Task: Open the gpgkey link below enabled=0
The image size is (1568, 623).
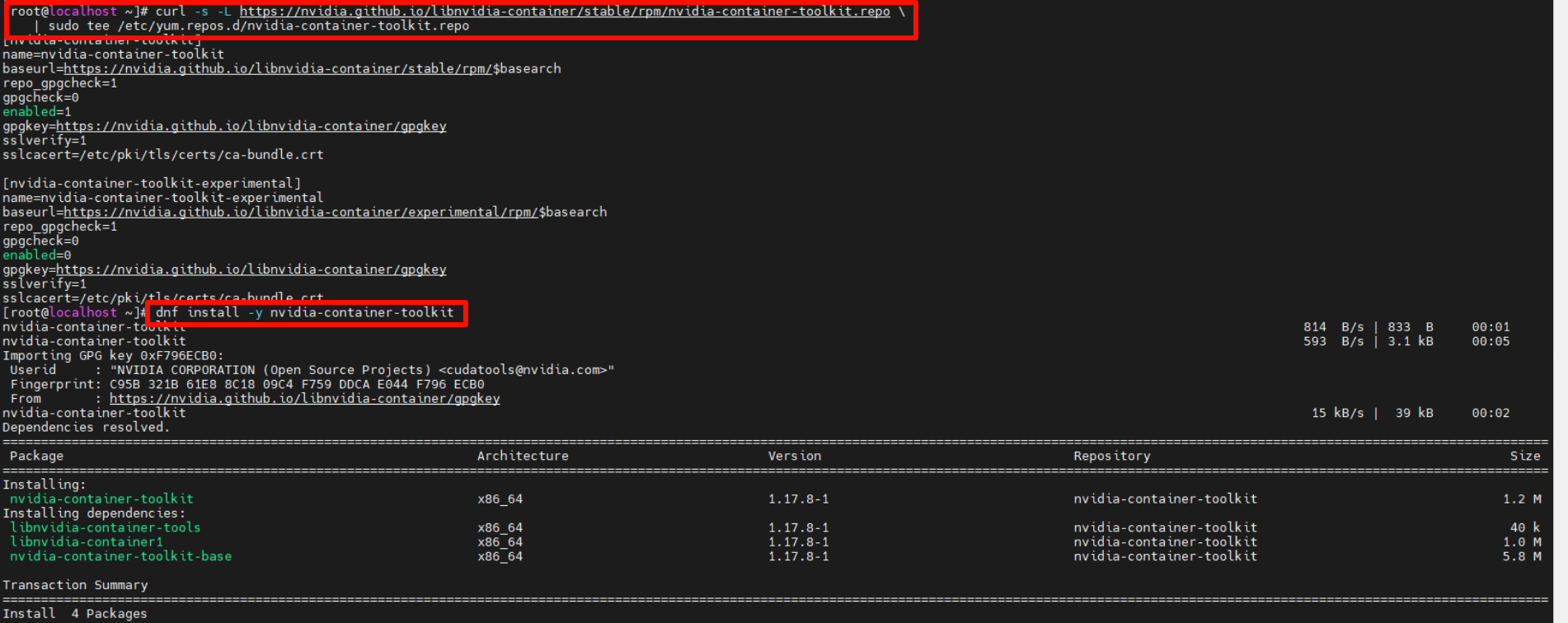Action: [251, 269]
